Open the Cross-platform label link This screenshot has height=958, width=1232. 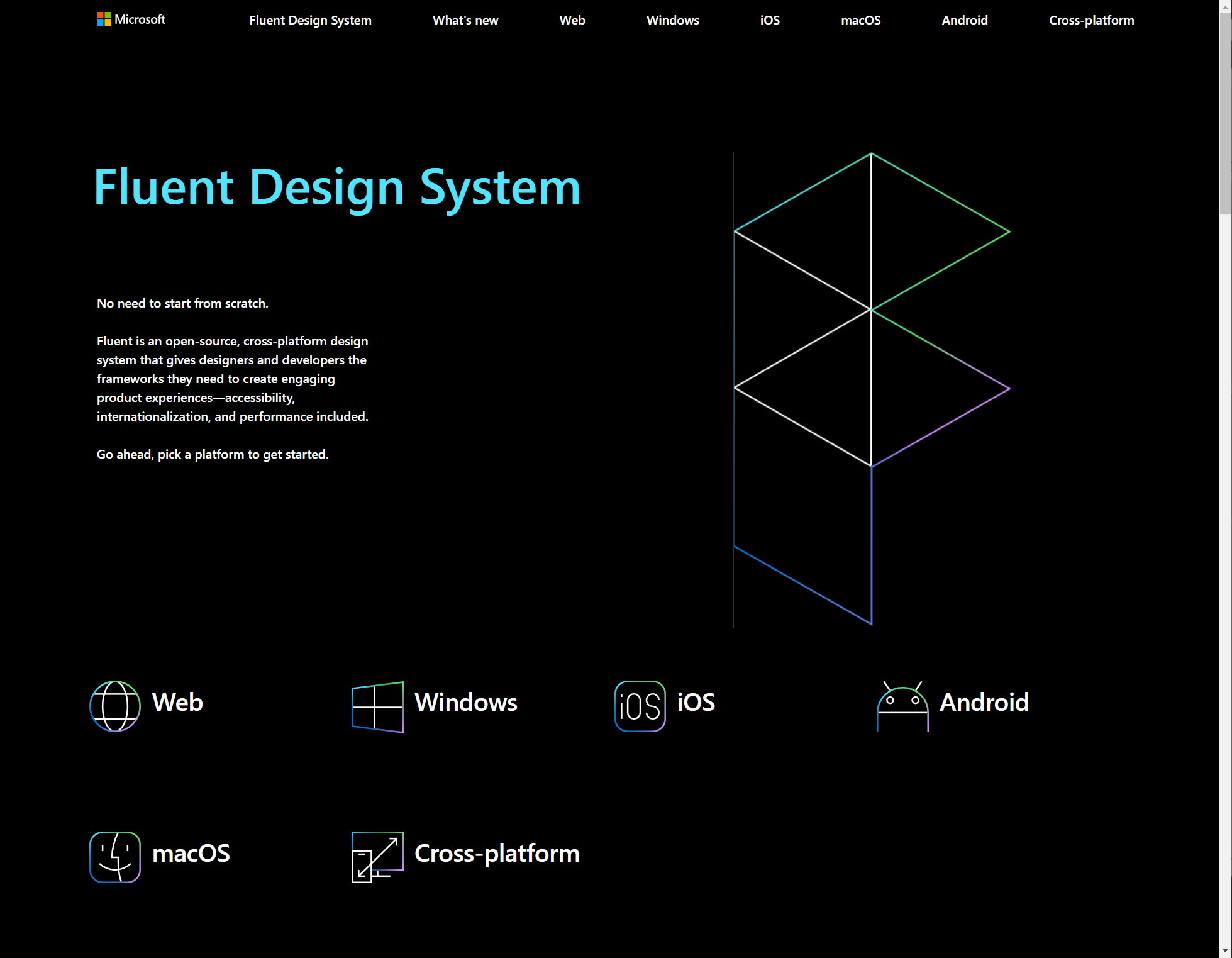(497, 853)
